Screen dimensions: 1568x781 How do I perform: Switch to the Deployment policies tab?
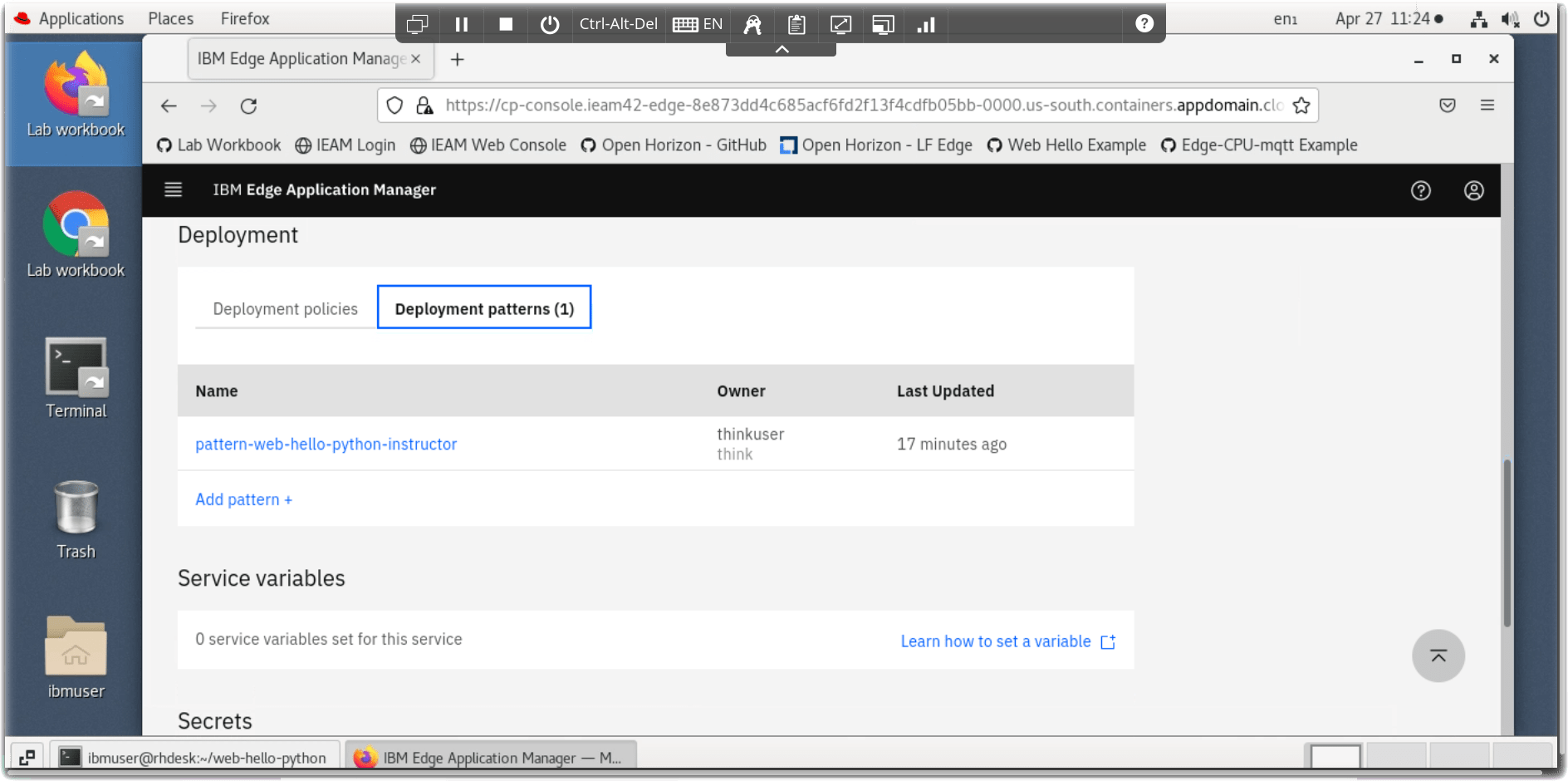coord(286,308)
